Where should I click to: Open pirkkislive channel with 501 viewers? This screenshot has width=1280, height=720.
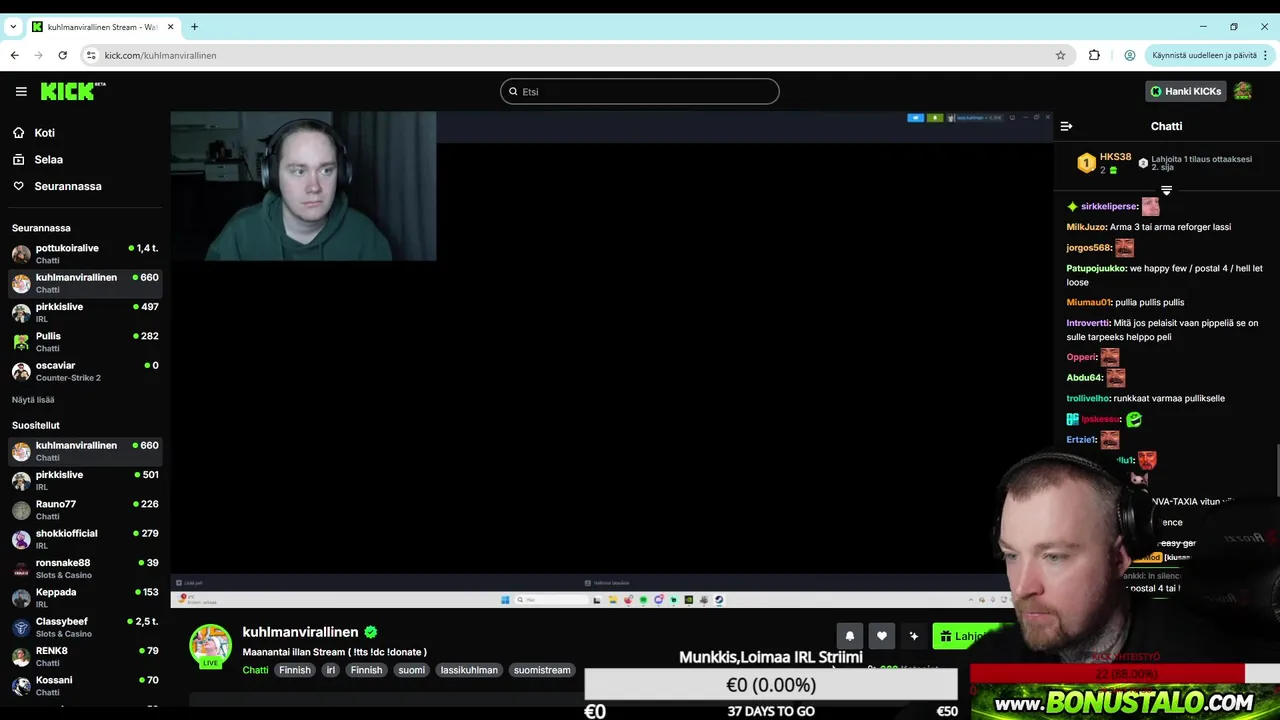85,480
